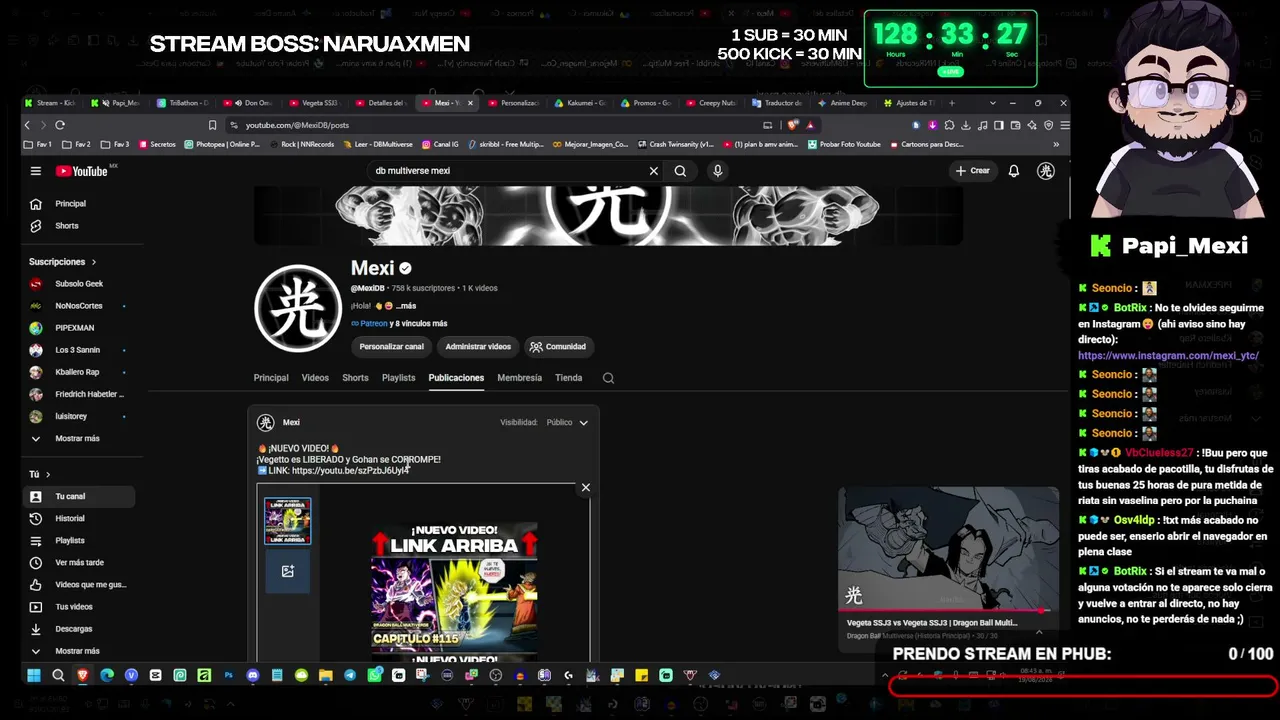Screen dimensions: 1280x720
Task: Open Discord from the taskbar
Action: pyautogui.click(x=252, y=676)
